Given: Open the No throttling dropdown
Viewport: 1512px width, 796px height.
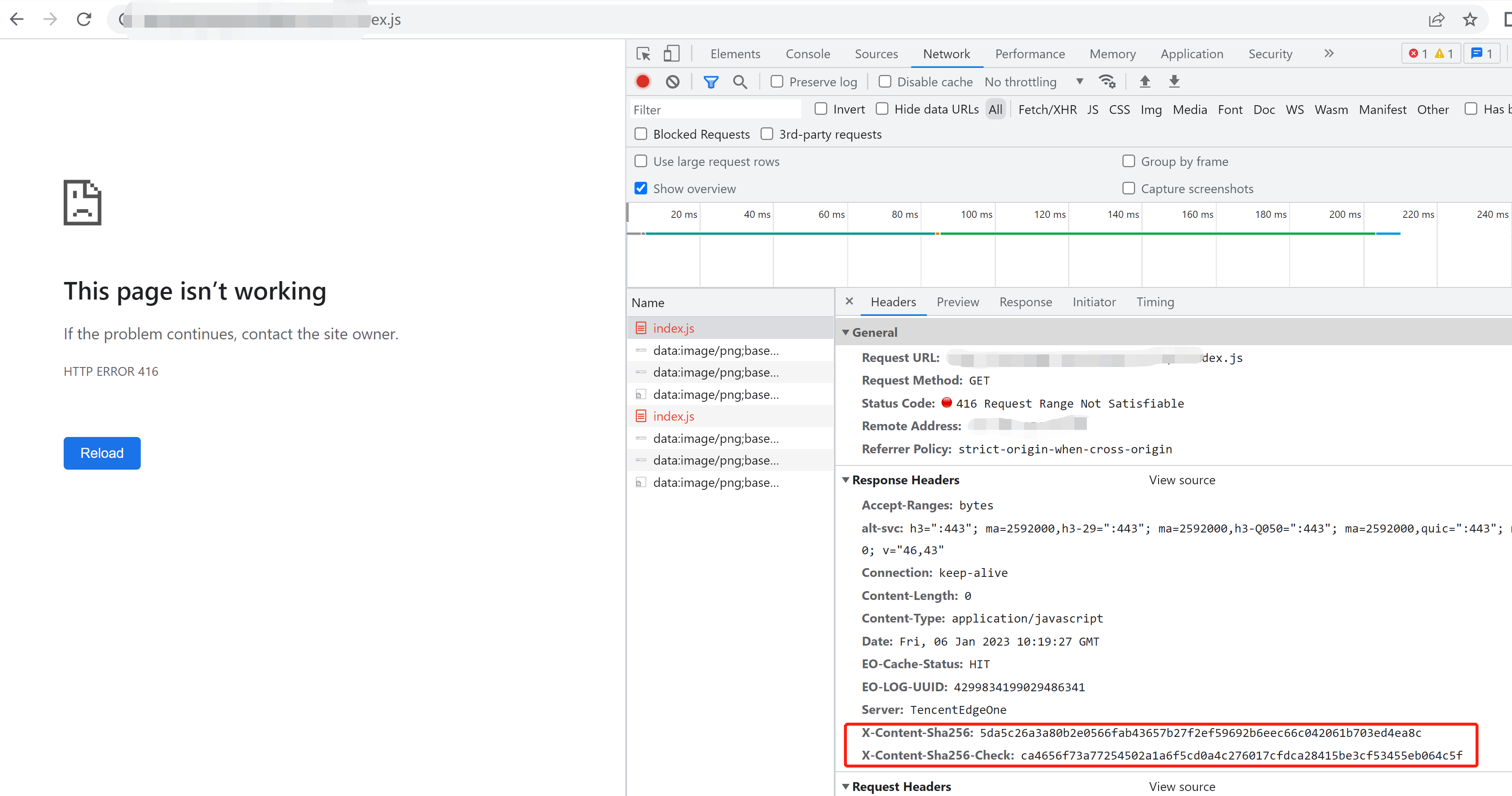Looking at the screenshot, I should click(1033, 82).
